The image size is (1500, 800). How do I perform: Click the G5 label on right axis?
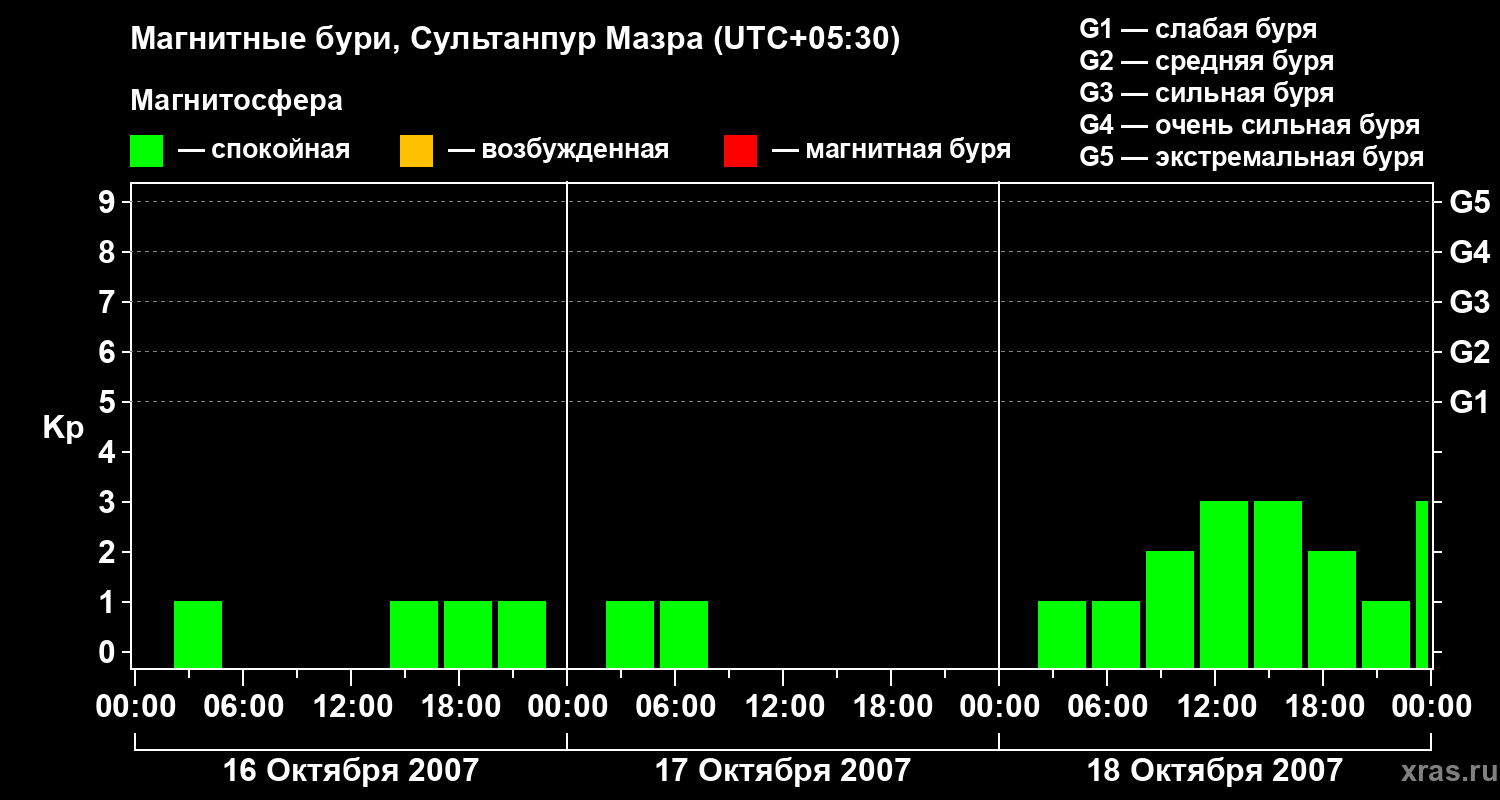coord(1469,202)
